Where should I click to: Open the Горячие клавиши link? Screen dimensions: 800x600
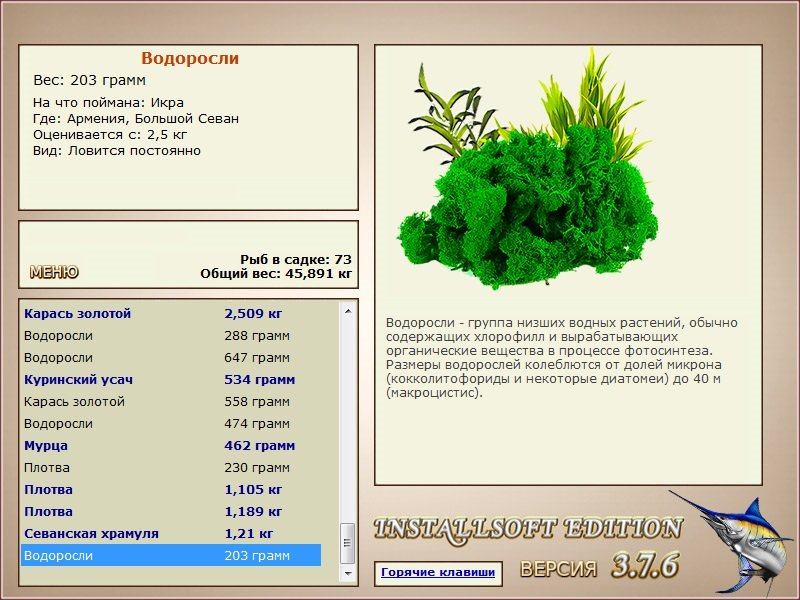pos(438,572)
